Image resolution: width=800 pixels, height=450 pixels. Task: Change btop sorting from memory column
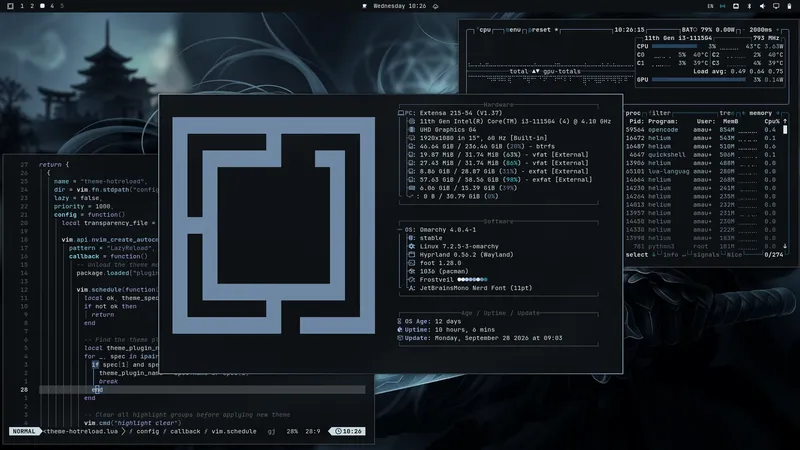(760, 113)
